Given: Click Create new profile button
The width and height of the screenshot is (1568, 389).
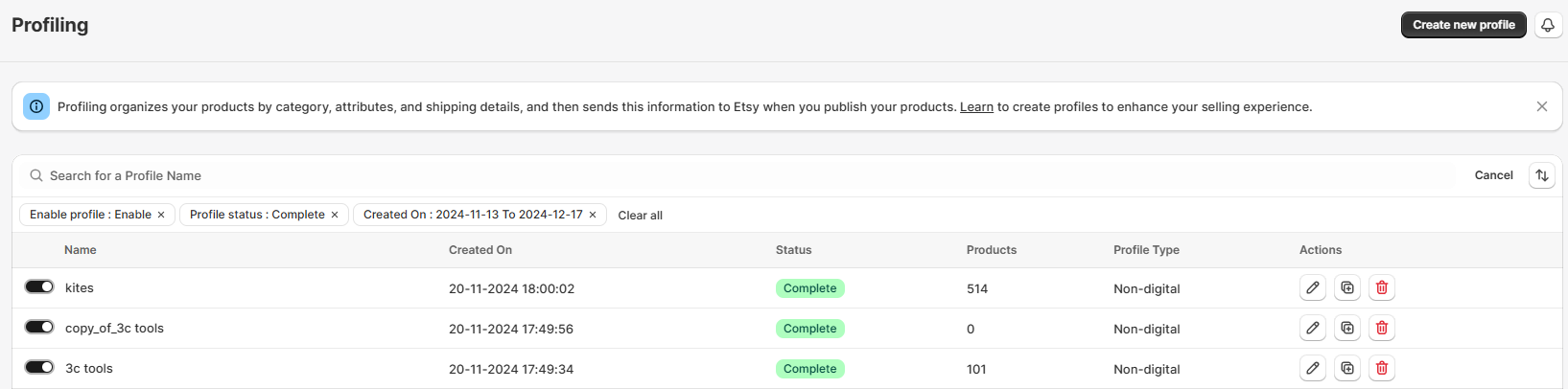Looking at the screenshot, I should (1463, 25).
